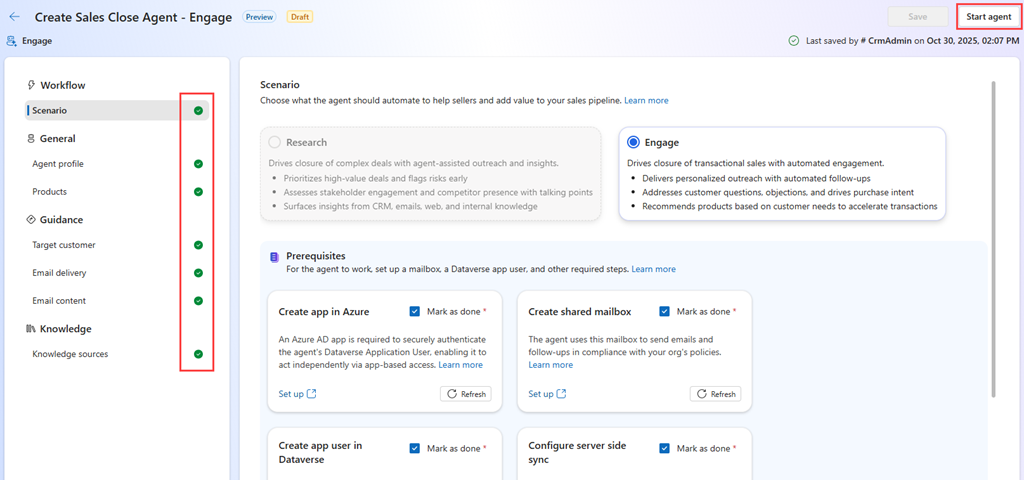Screen dimensions: 1024x480
Task: Select the Engage scenario radio button
Action: click(x=633, y=142)
